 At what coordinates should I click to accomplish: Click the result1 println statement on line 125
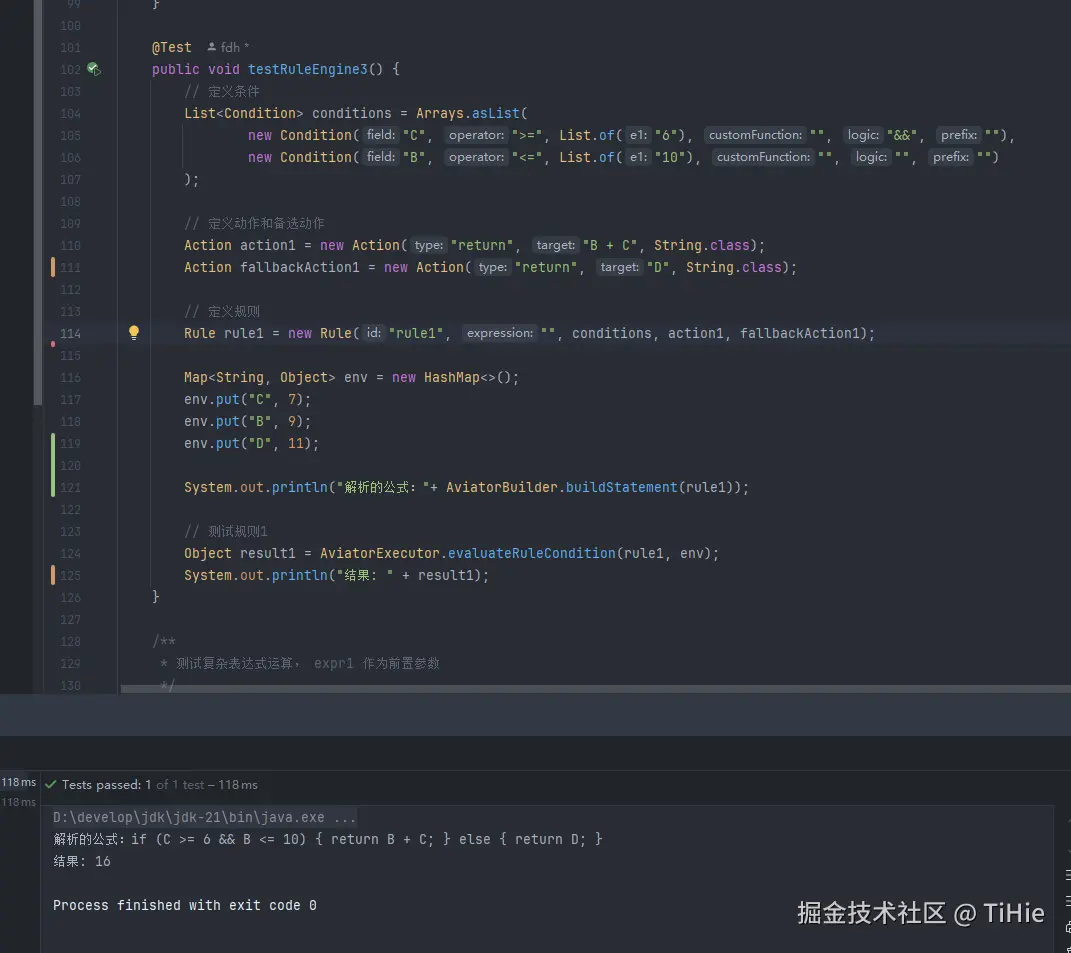coord(336,575)
